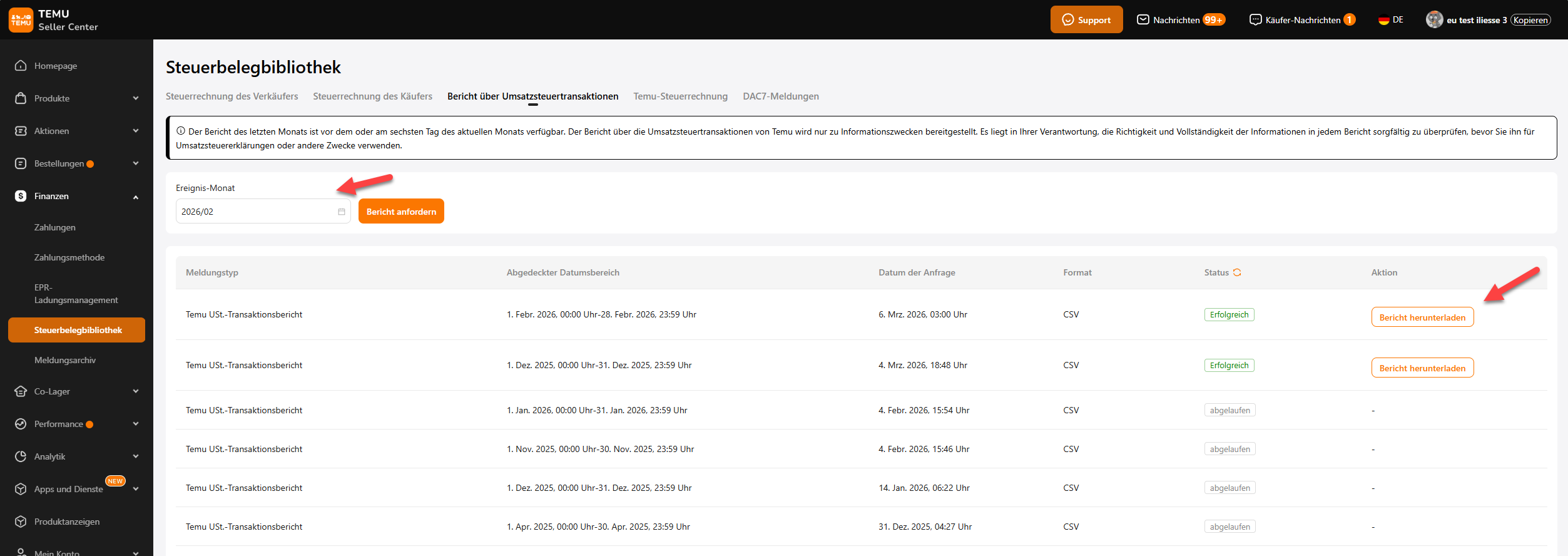Click the NEW badge on Apps und Dienste
Screen dimensions: 1568x556
coord(115,481)
